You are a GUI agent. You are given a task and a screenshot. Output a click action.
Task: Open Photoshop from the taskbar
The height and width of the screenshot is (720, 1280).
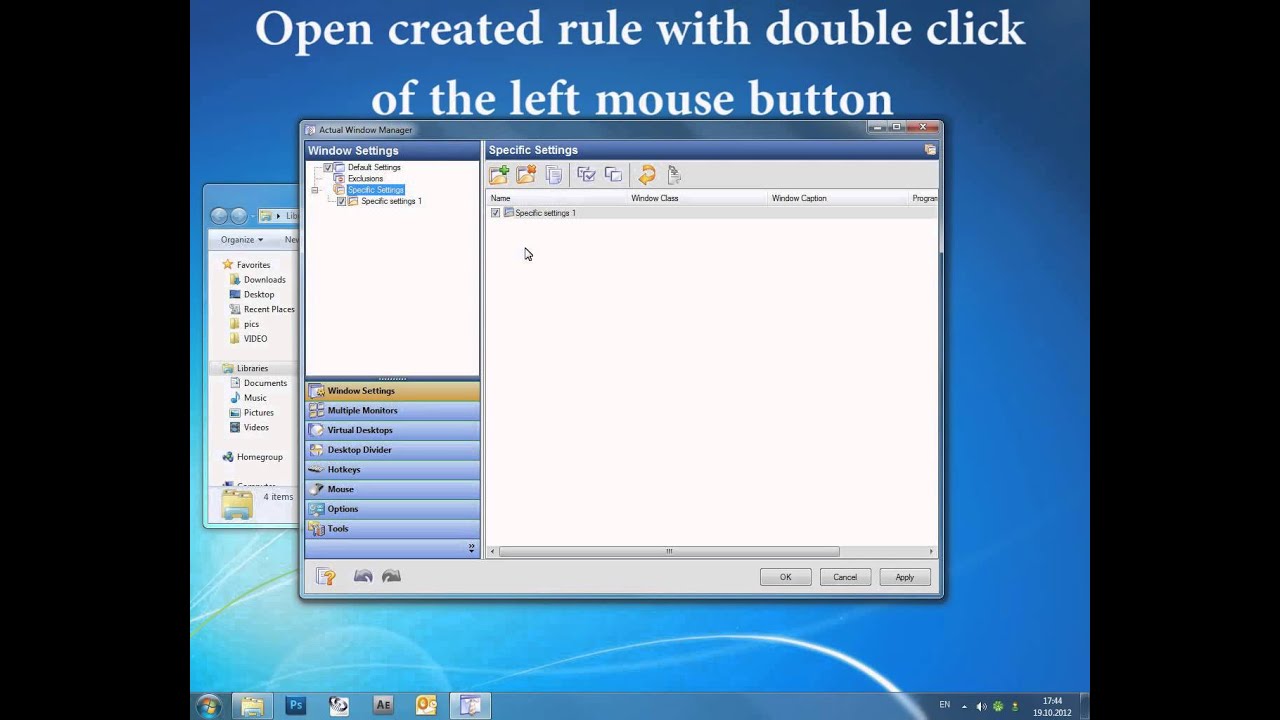coord(295,705)
